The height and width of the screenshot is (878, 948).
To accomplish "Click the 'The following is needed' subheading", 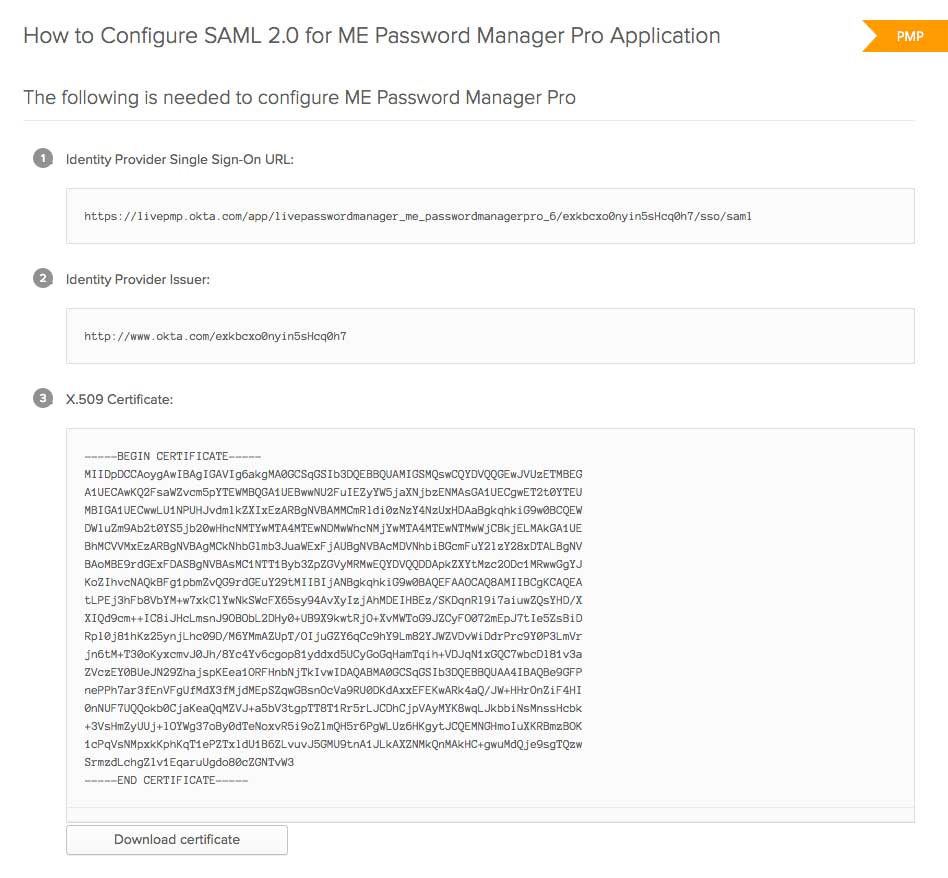I will tap(299, 98).
